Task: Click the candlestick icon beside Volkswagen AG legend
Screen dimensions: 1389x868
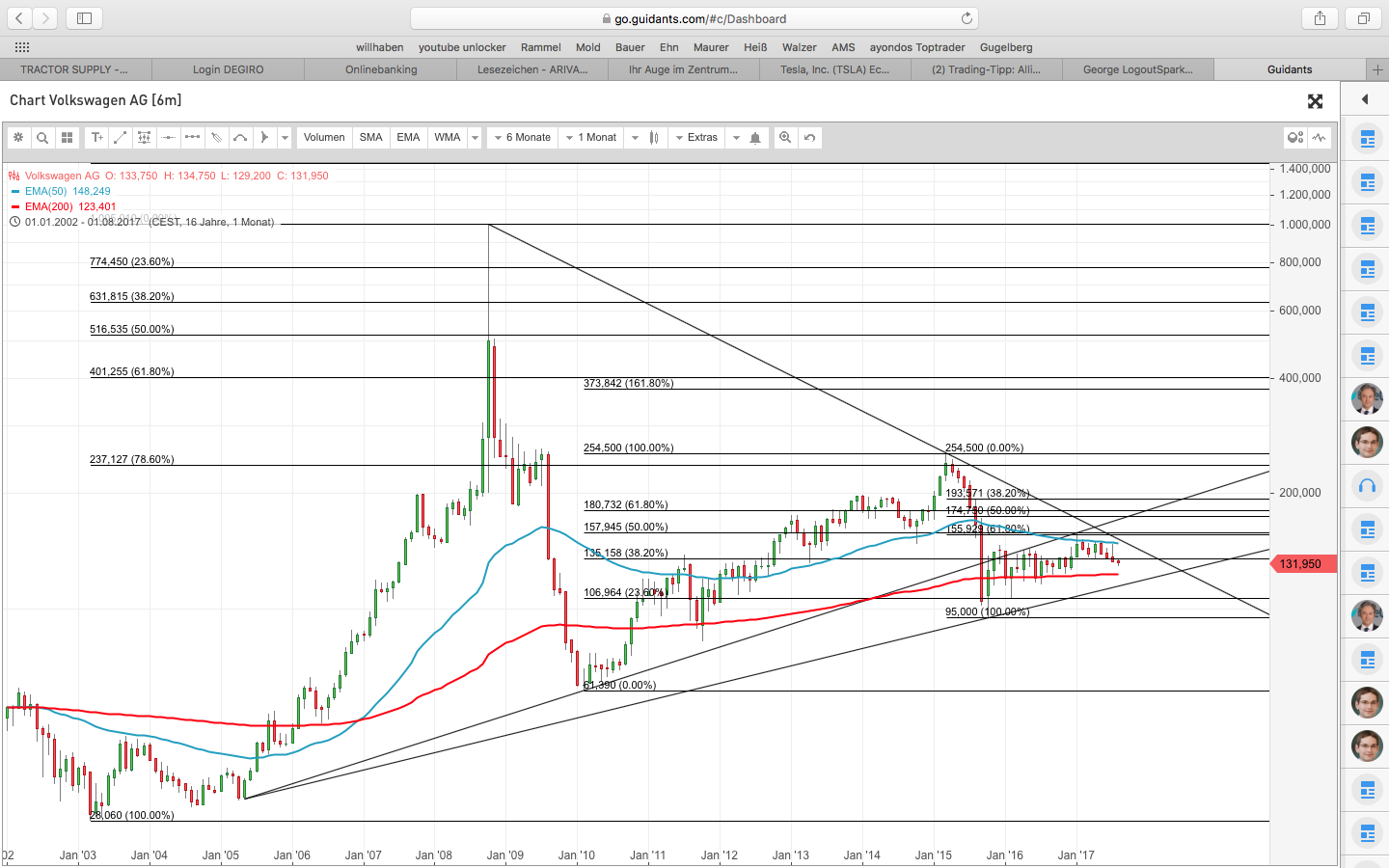Action: [x=14, y=176]
